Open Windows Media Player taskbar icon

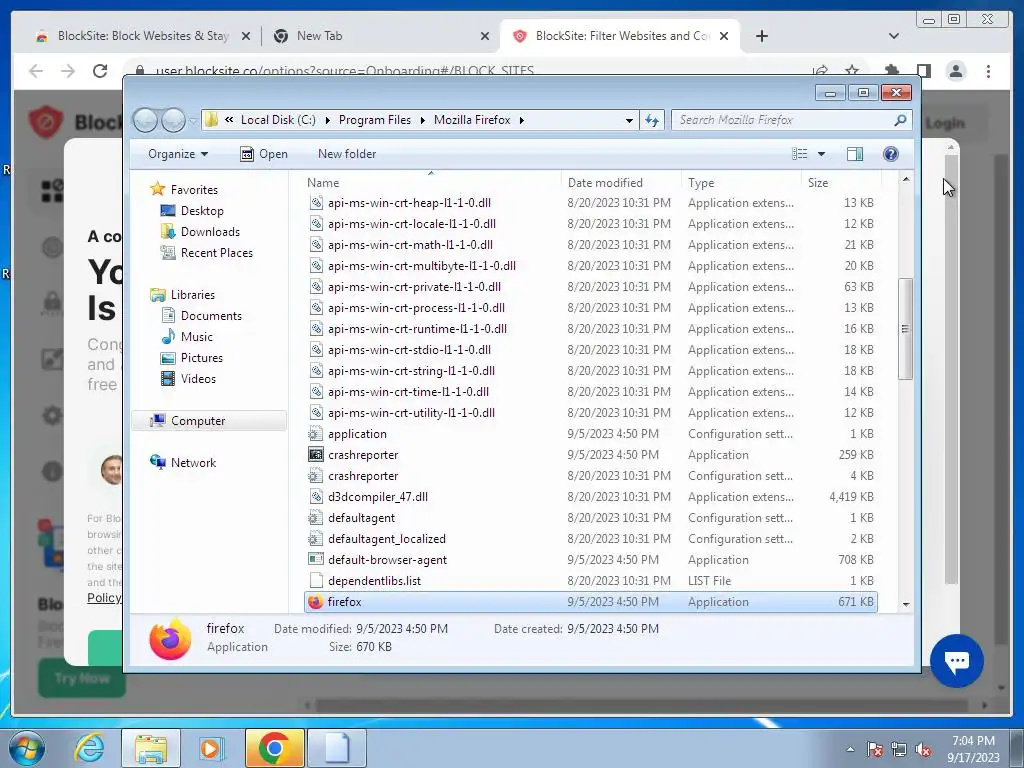tap(211, 748)
